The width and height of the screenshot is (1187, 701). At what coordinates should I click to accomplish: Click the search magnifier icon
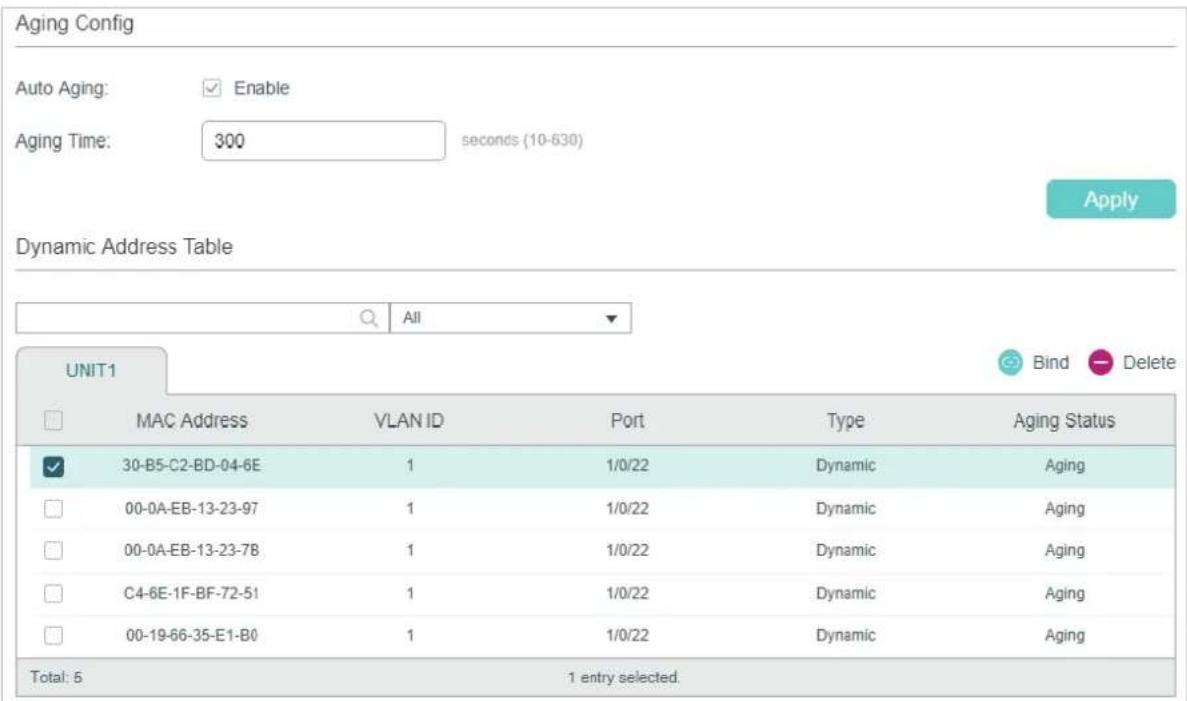click(369, 318)
